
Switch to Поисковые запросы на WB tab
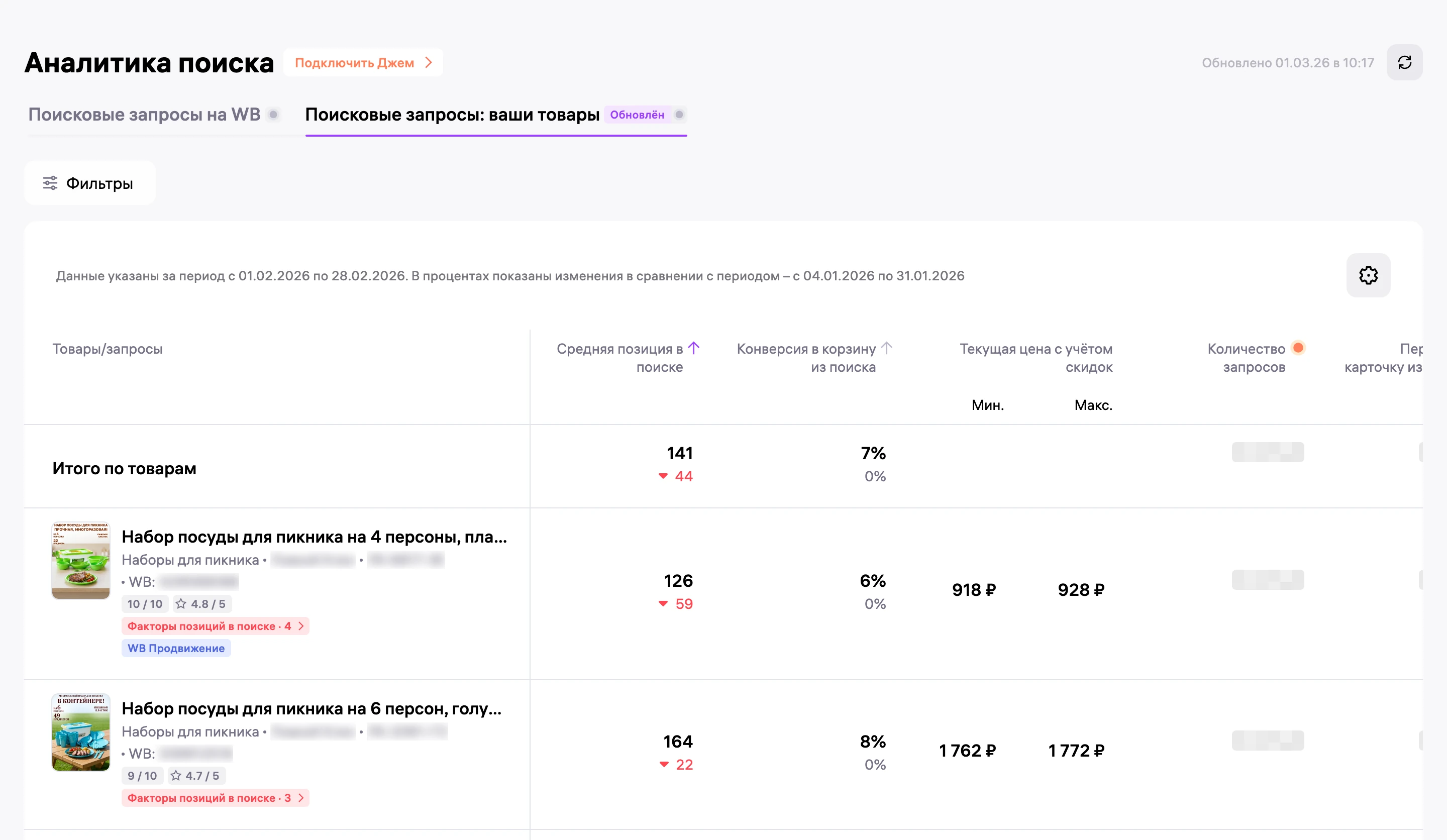pos(144,115)
